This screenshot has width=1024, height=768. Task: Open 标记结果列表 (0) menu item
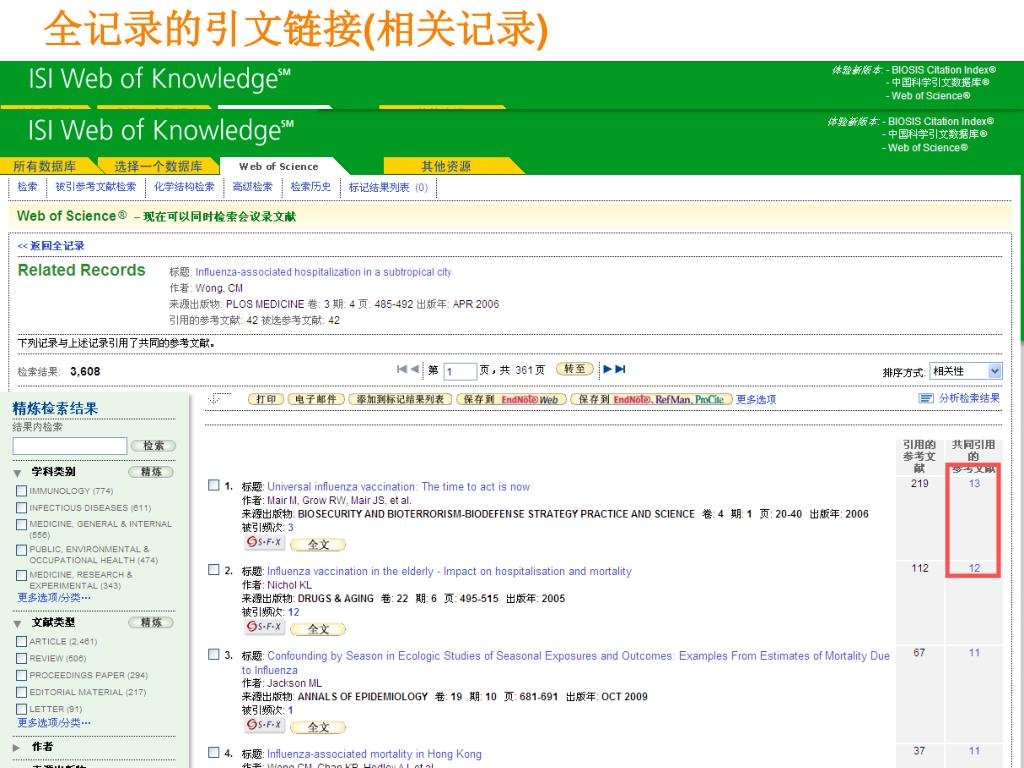click(x=389, y=187)
